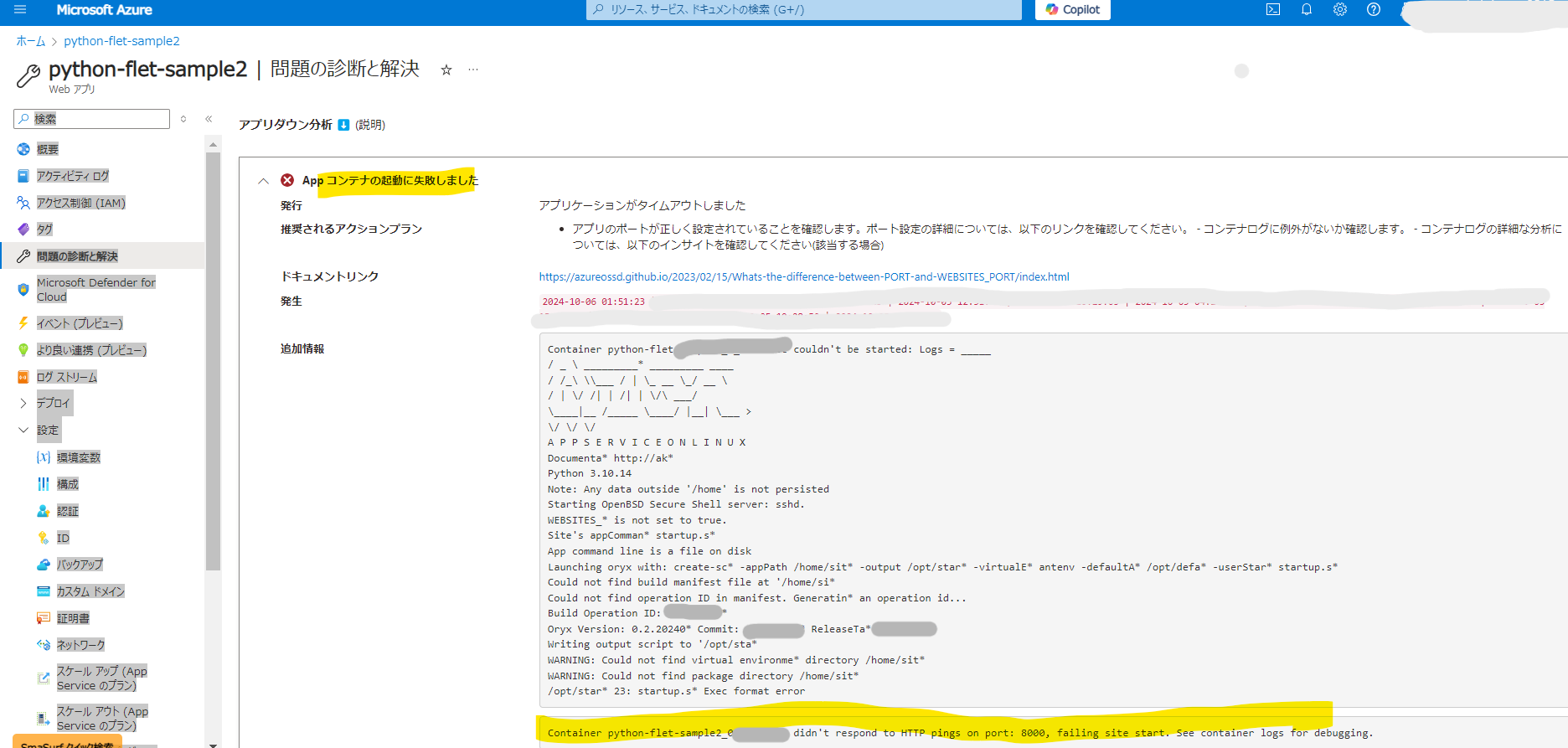Open the more options ellipsis next to title
This screenshot has height=748, width=1568.
pos(473,70)
